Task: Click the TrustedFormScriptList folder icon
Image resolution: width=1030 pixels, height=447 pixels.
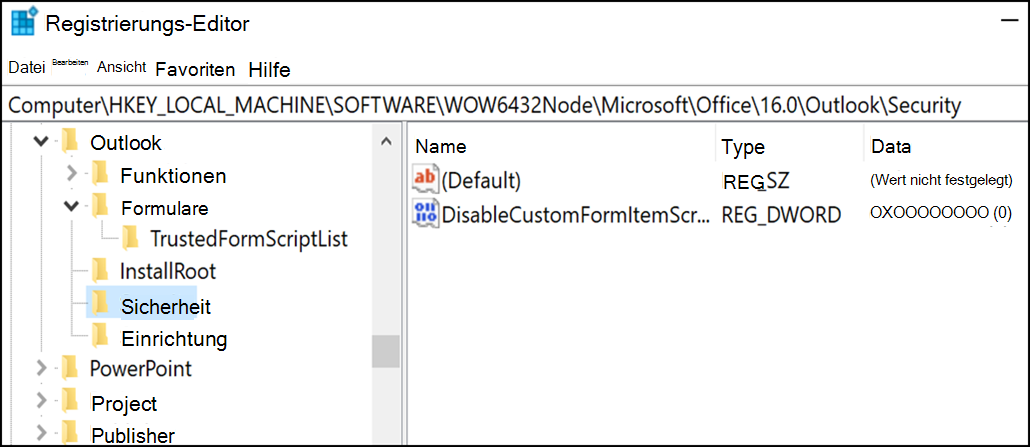Action: click(x=130, y=238)
